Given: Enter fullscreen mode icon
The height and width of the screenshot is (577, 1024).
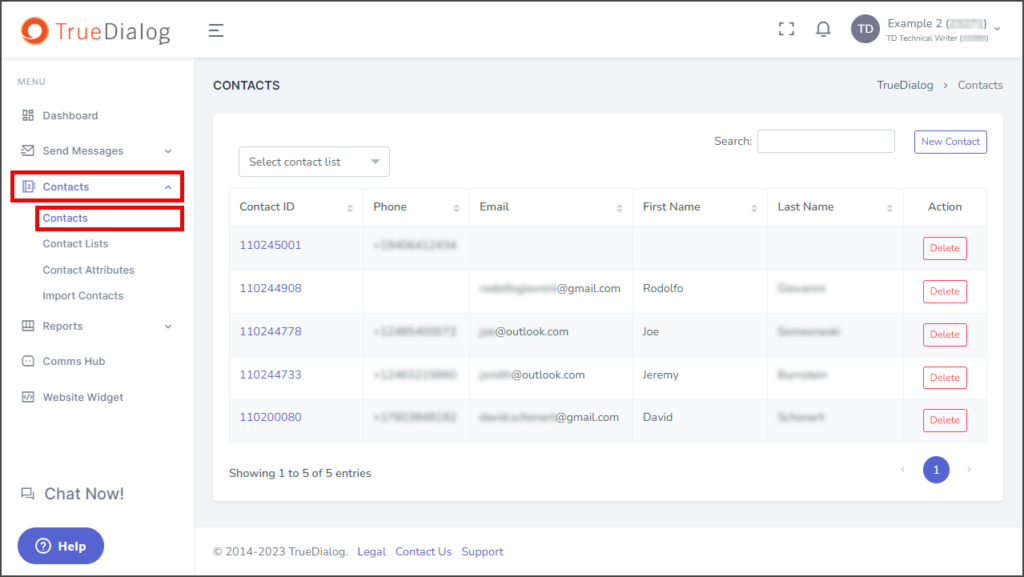Looking at the screenshot, I should coord(786,29).
